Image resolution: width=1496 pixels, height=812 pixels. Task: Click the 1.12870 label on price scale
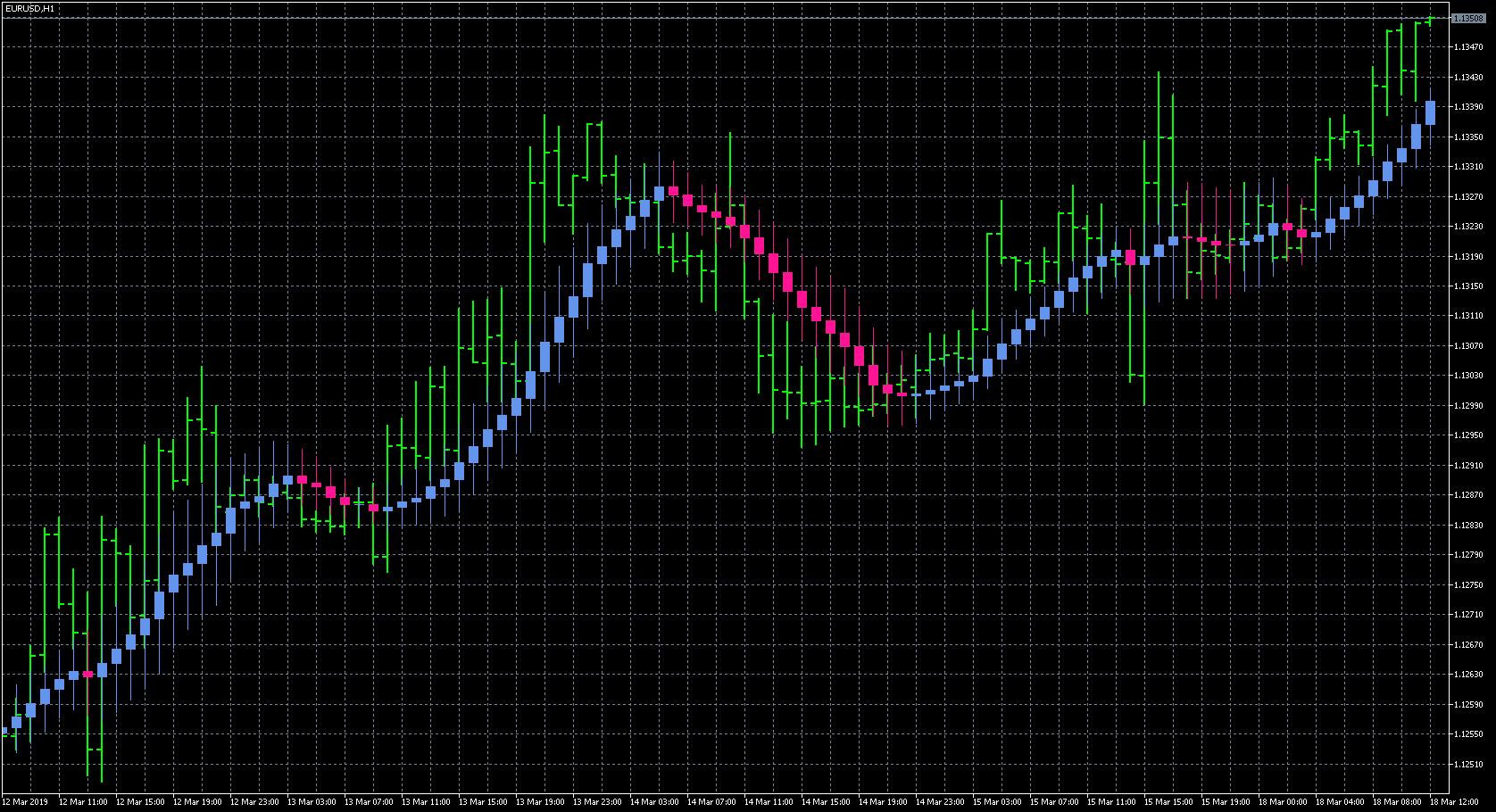pos(1468,495)
